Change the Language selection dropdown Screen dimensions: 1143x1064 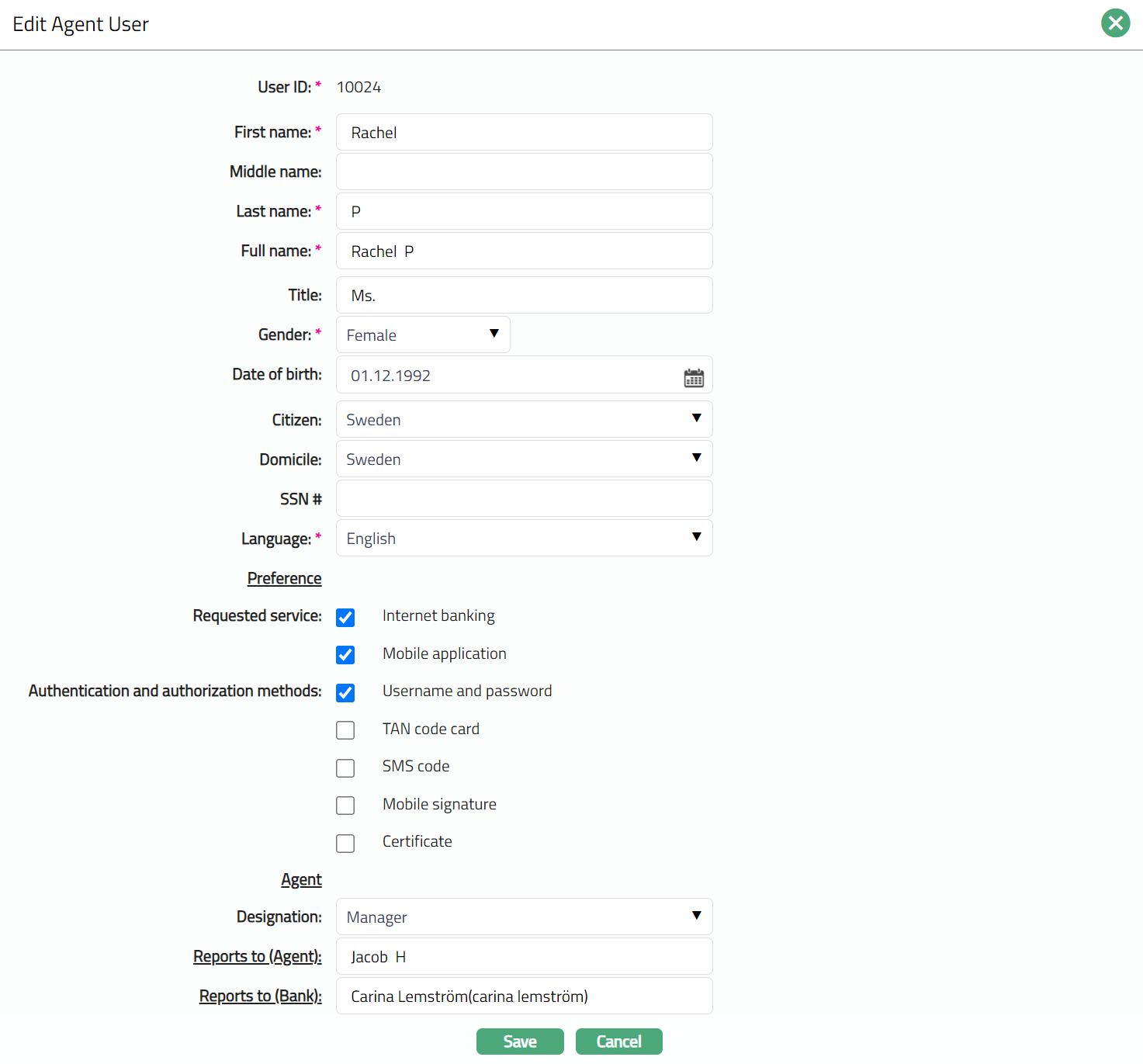(524, 539)
